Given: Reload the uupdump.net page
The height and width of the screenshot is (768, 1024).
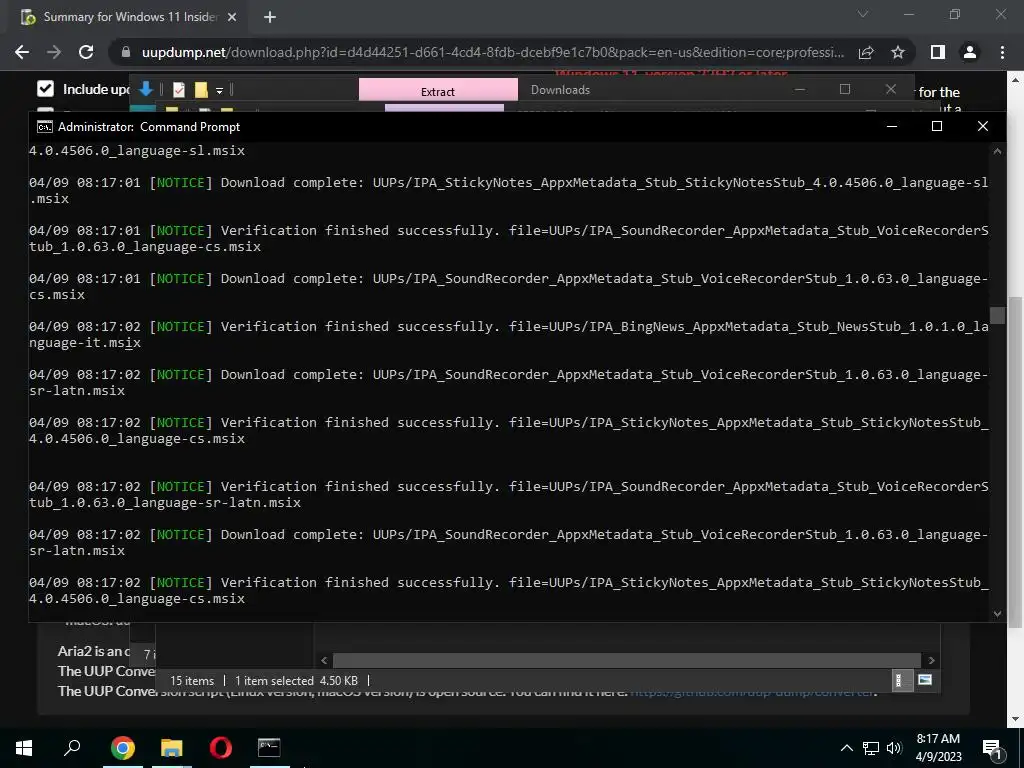Looking at the screenshot, I should (86, 52).
